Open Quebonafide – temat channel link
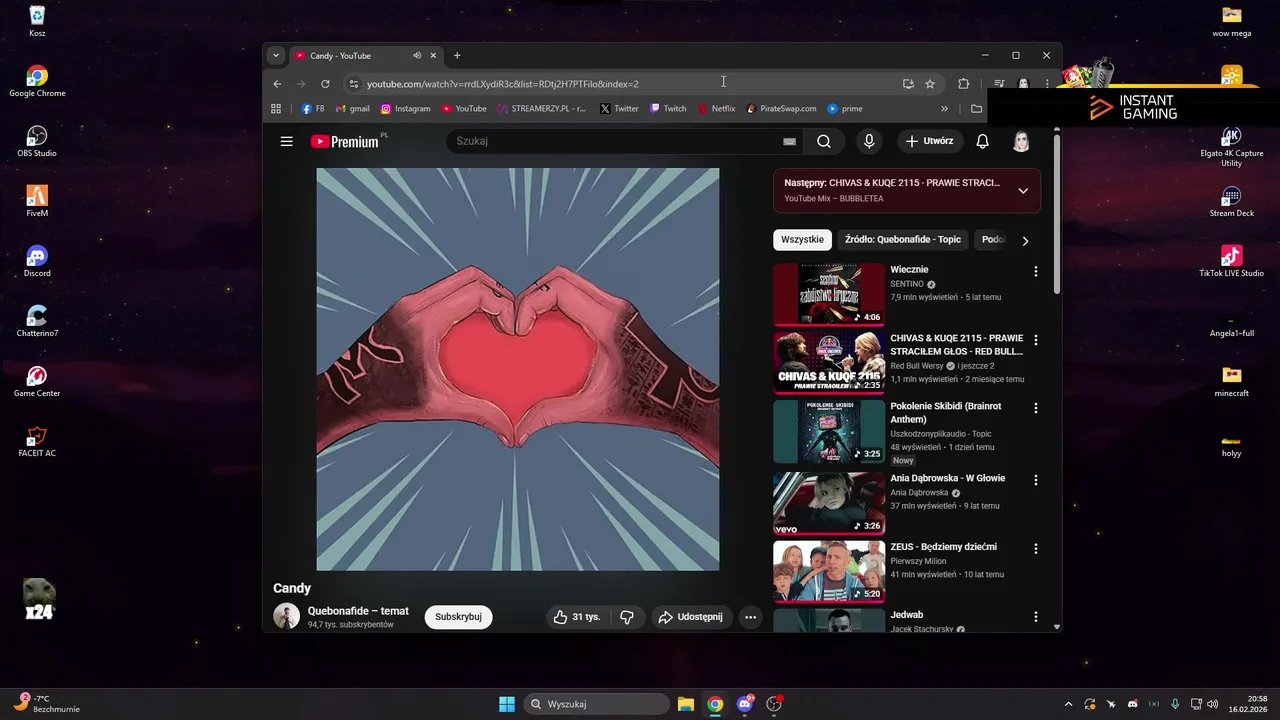Viewport: 1280px width, 720px height. [358, 611]
